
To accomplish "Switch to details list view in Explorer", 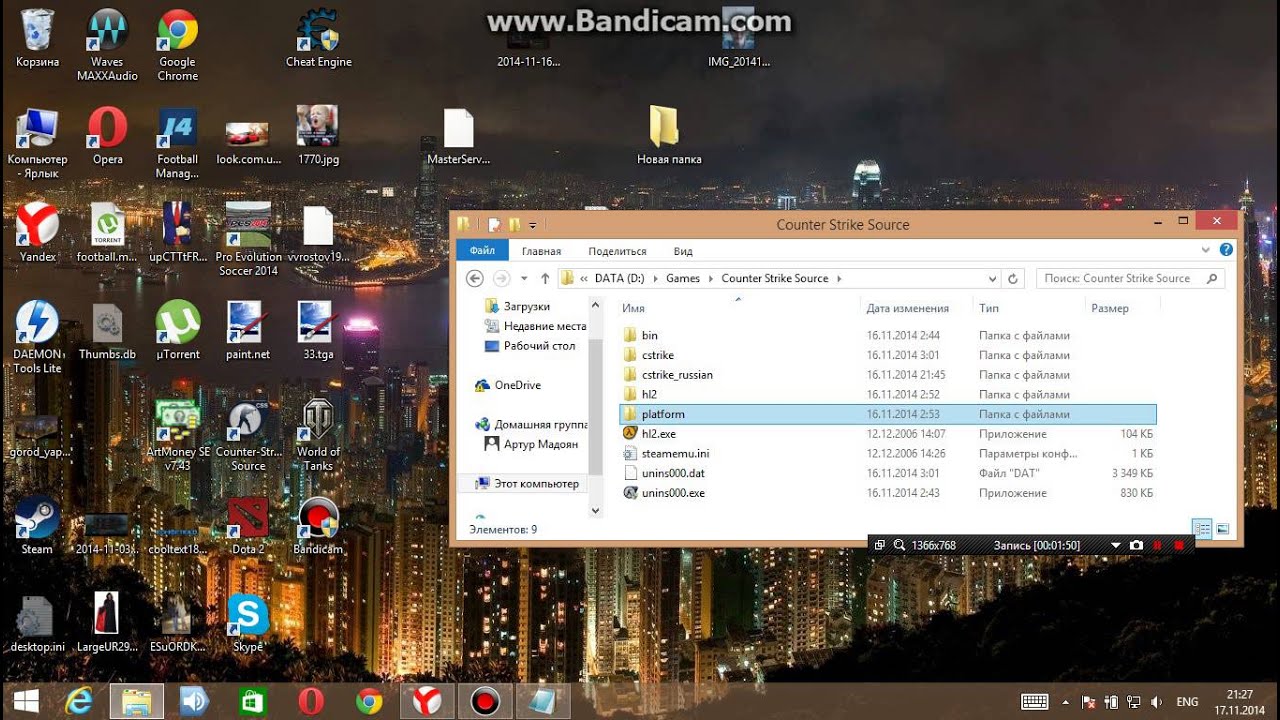I will pos(1202,529).
